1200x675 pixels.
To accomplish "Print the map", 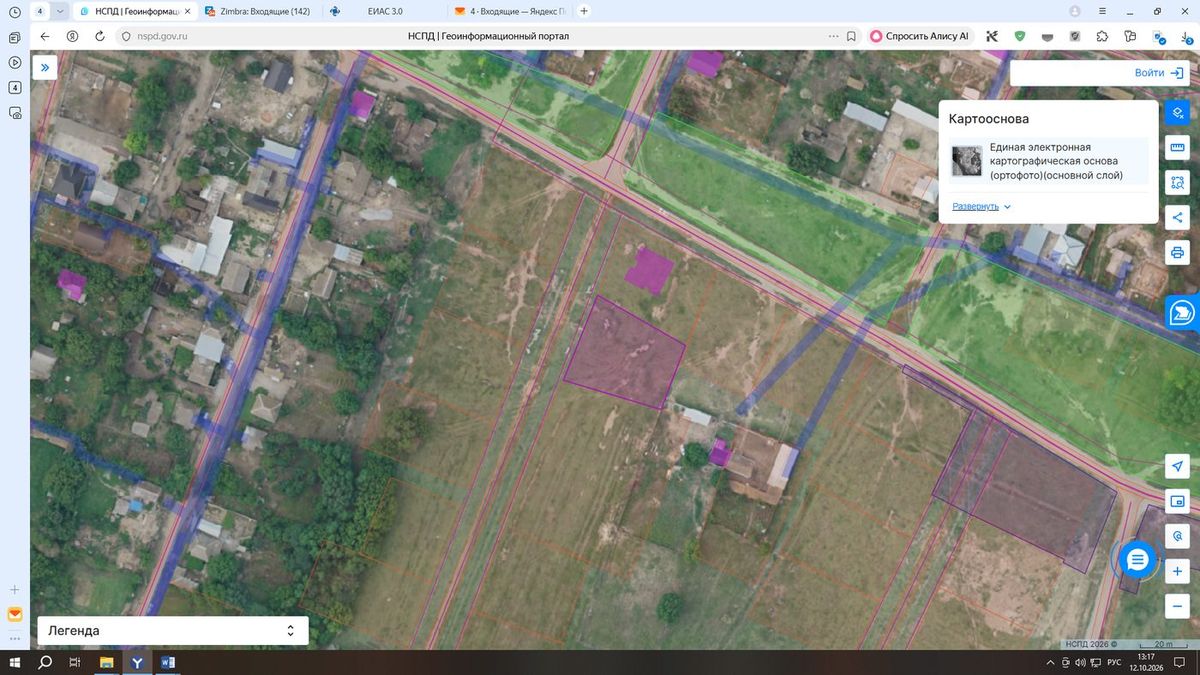I will [1177, 252].
